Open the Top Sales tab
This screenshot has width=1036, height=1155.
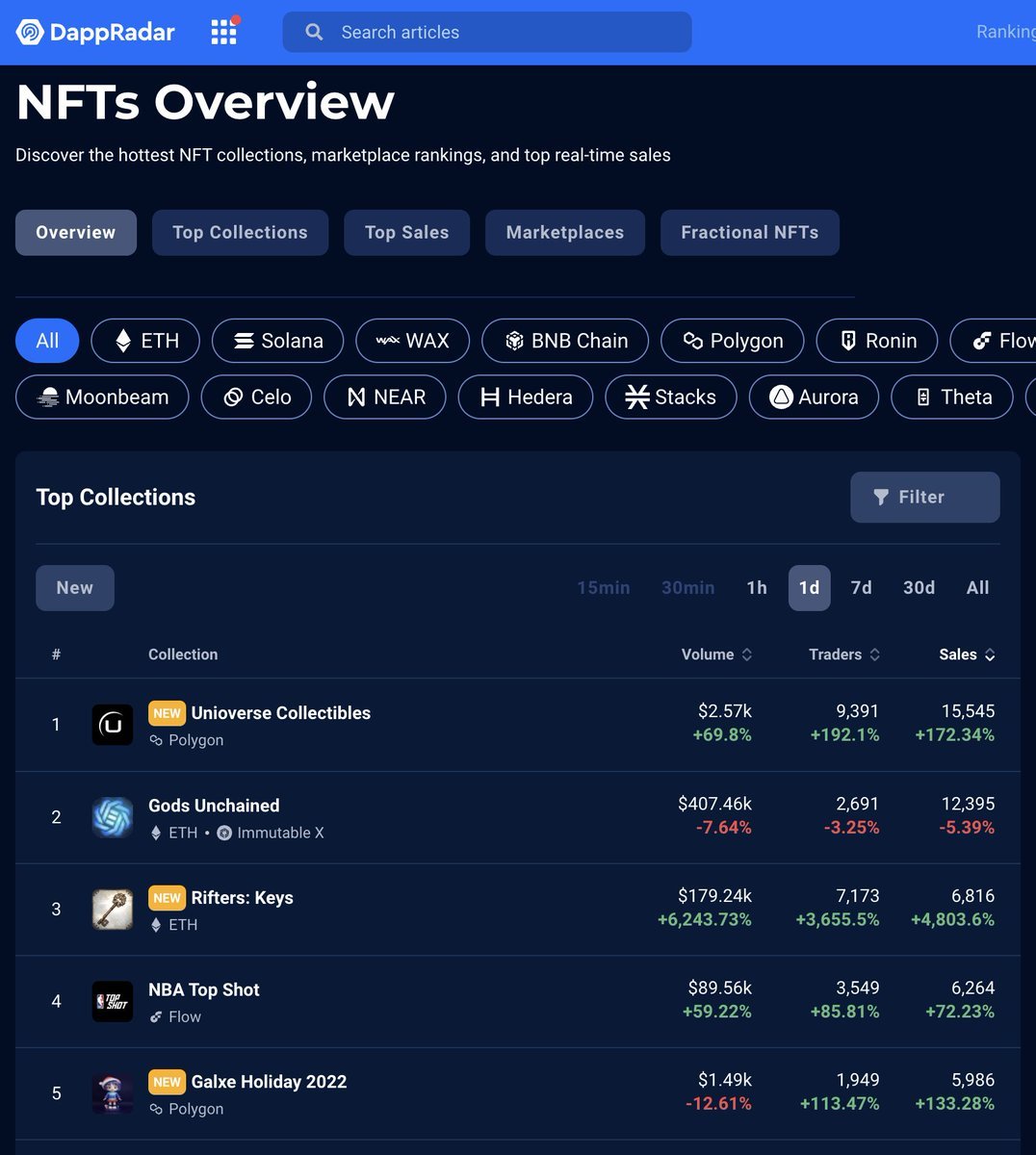406,232
